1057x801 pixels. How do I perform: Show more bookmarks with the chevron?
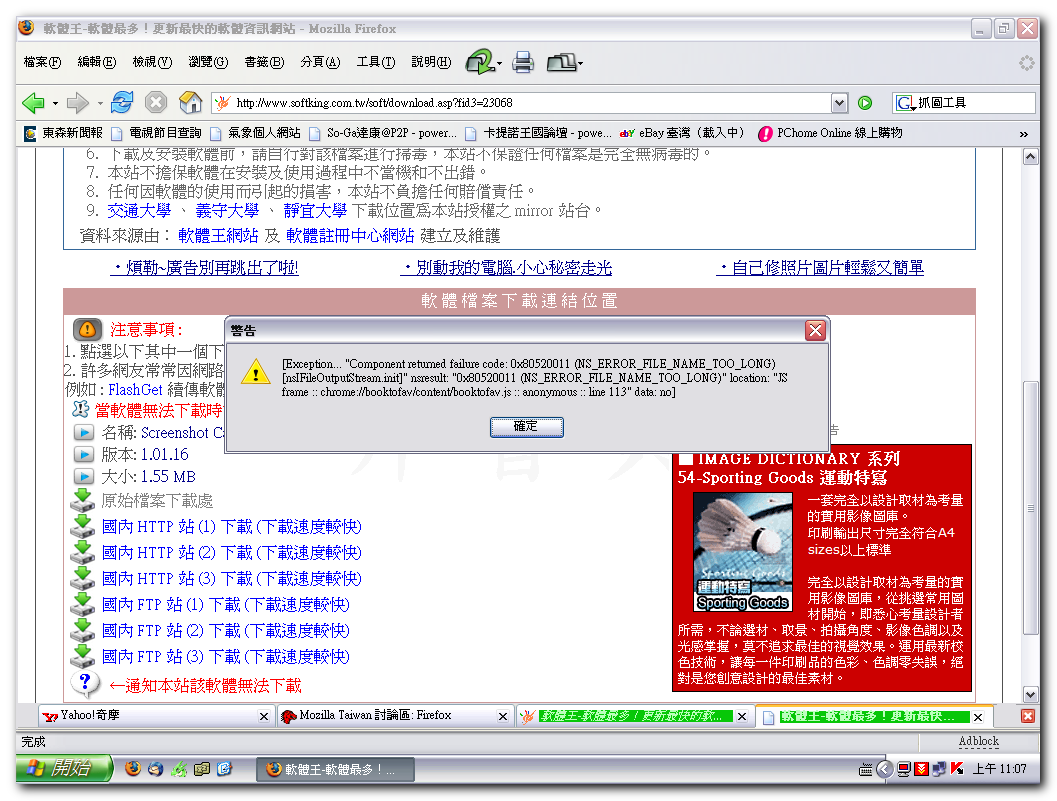1023,133
